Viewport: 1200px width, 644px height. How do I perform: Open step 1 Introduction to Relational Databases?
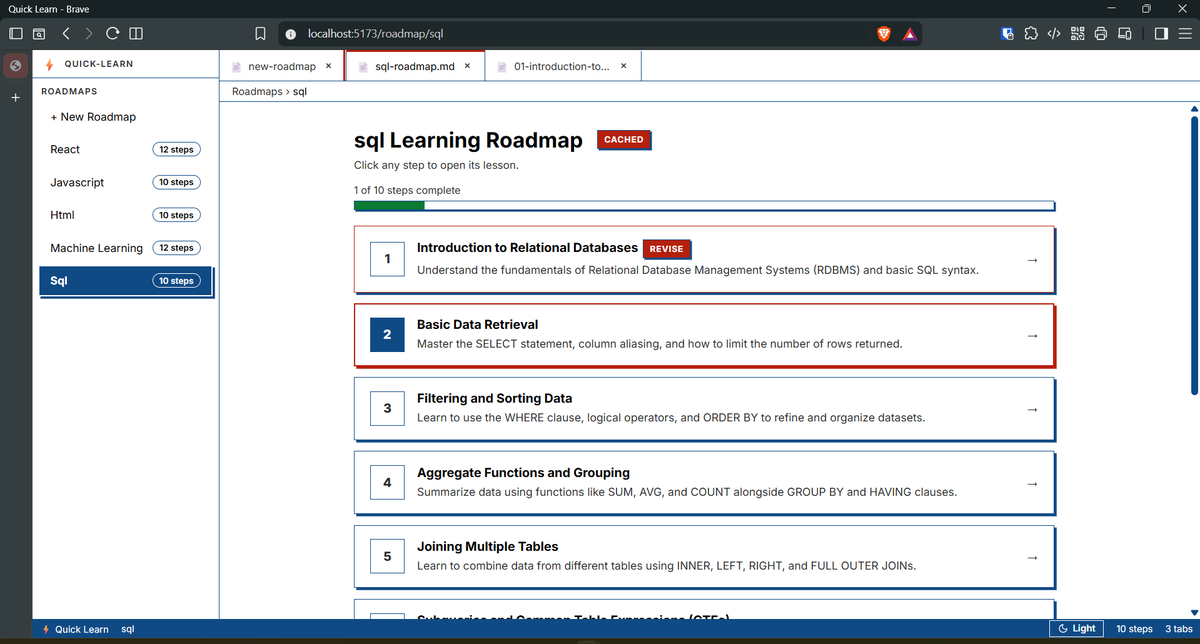(x=705, y=260)
